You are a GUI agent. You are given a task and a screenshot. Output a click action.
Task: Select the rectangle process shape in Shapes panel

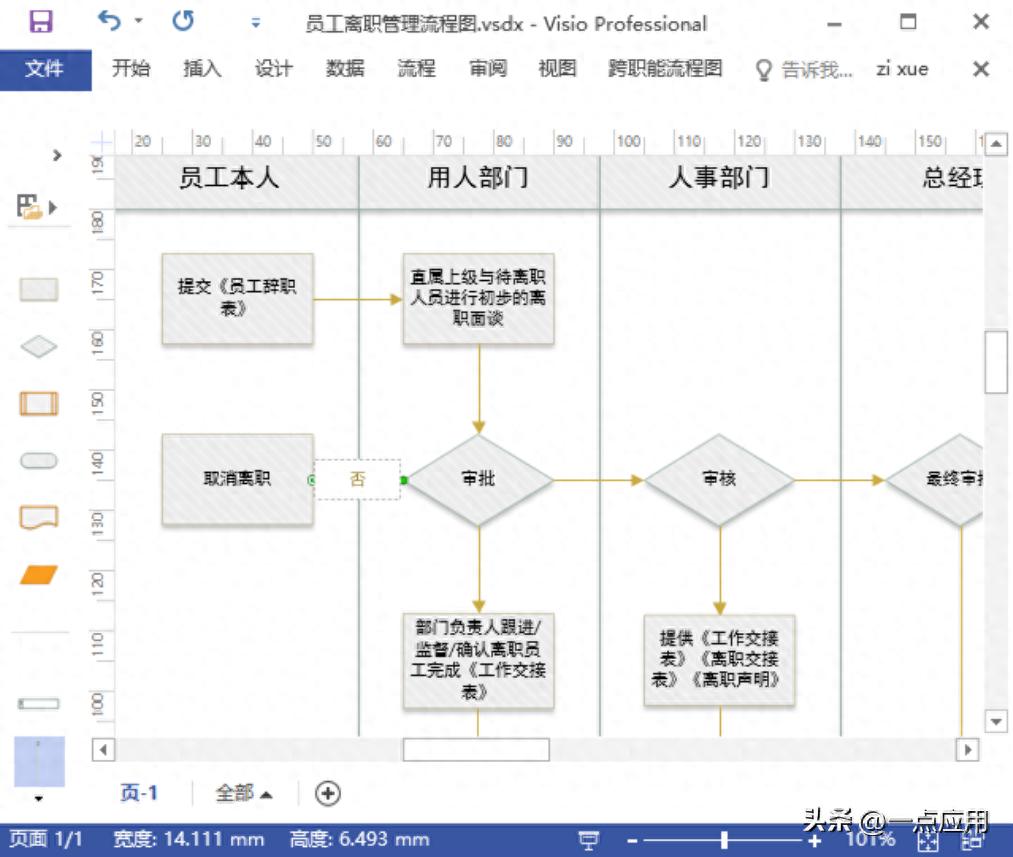(x=37, y=287)
